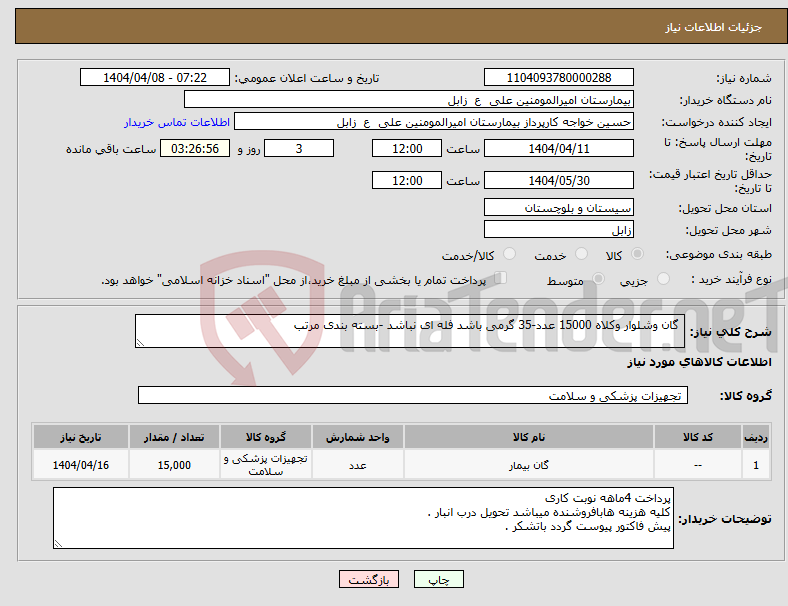This screenshot has width=788, height=606.
Task: Click the اطلاعات کالاهای مورد نیاز heading
Action: point(699,362)
